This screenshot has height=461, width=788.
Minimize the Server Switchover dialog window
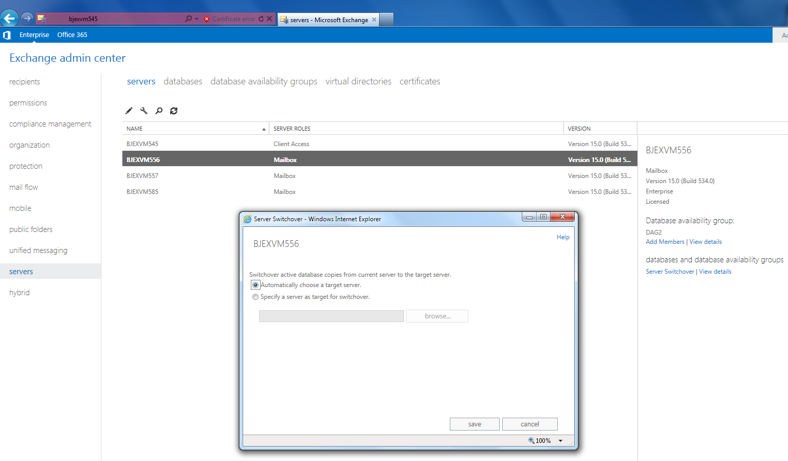(529, 217)
